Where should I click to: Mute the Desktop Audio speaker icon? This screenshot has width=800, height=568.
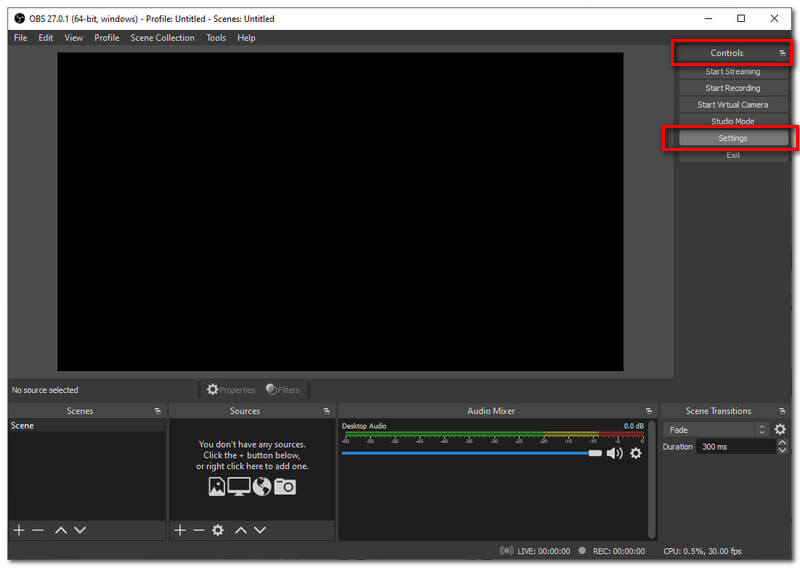(614, 453)
